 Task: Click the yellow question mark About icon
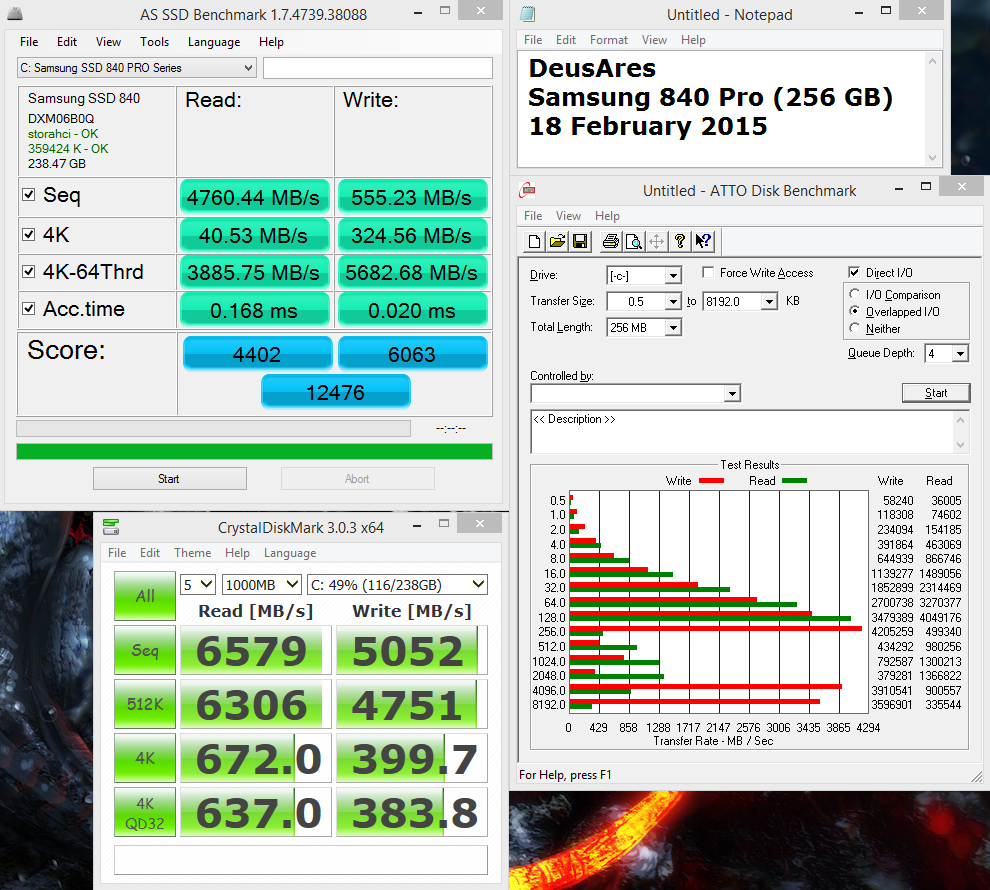[x=680, y=241]
